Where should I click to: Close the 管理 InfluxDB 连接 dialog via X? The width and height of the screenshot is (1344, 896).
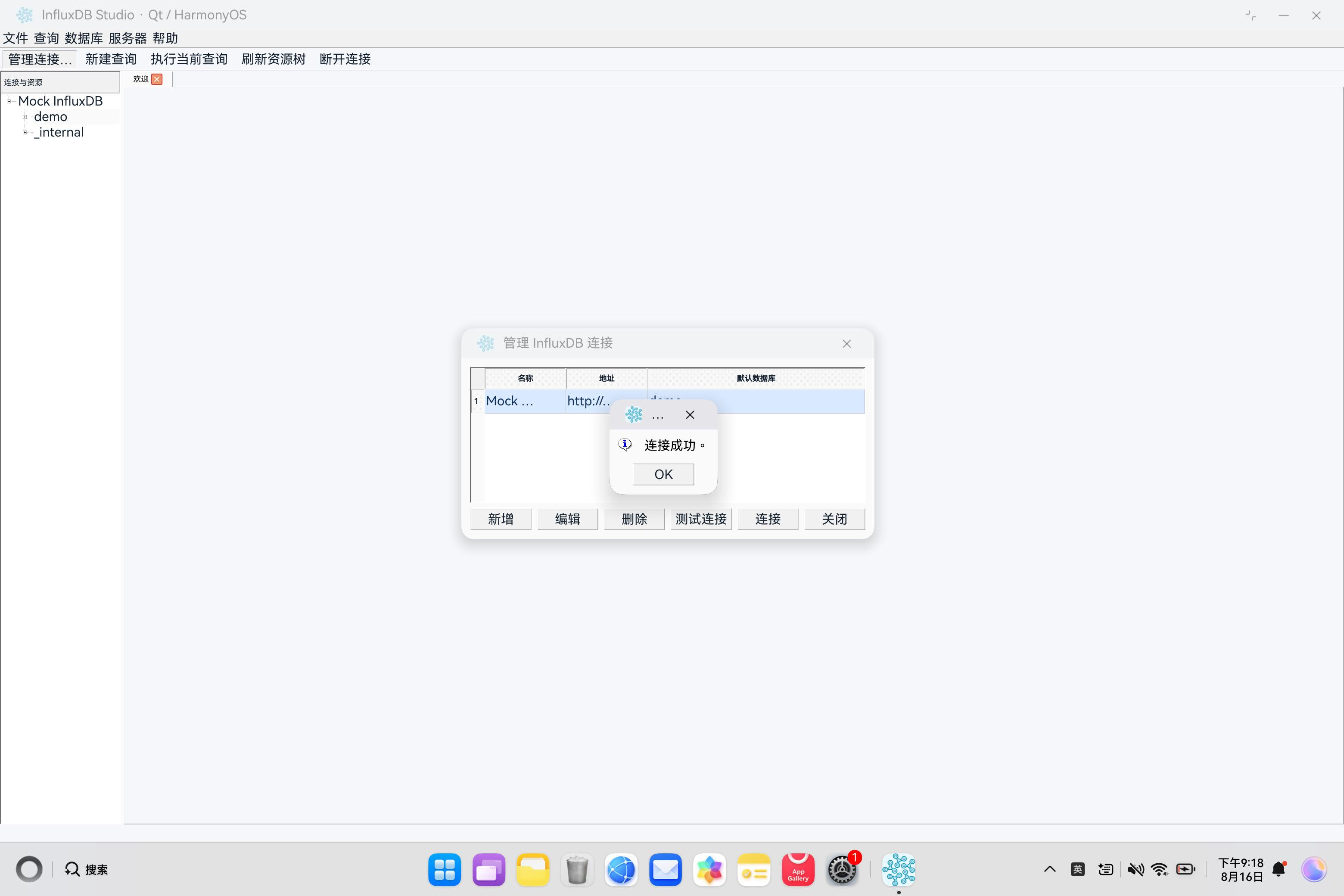point(846,343)
